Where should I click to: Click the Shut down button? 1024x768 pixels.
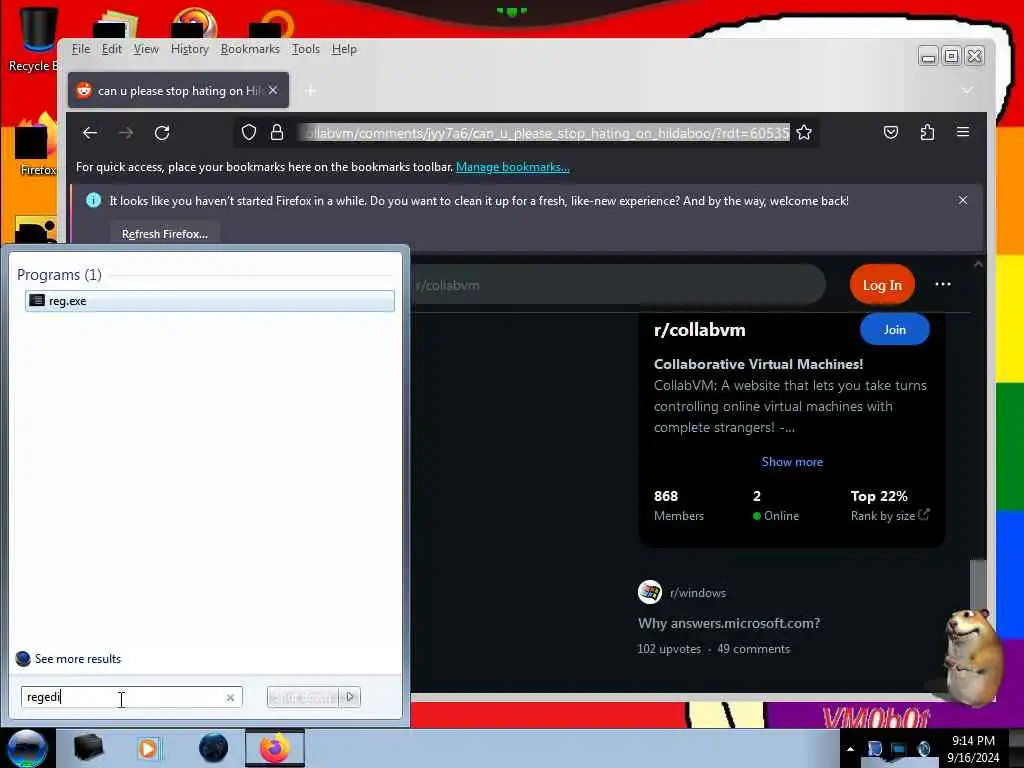[304, 697]
